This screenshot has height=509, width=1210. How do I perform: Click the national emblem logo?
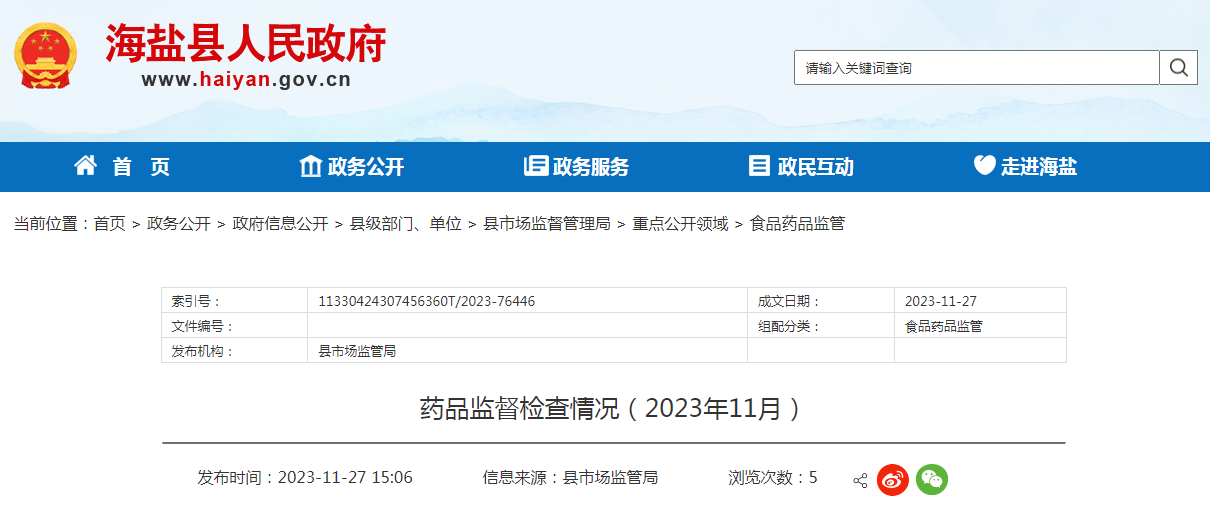tap(45, 55)
